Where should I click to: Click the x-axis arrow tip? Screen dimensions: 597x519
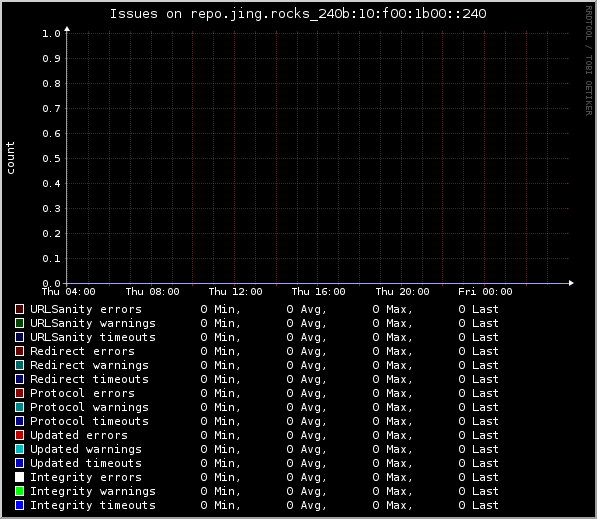[x=571, y=283]
